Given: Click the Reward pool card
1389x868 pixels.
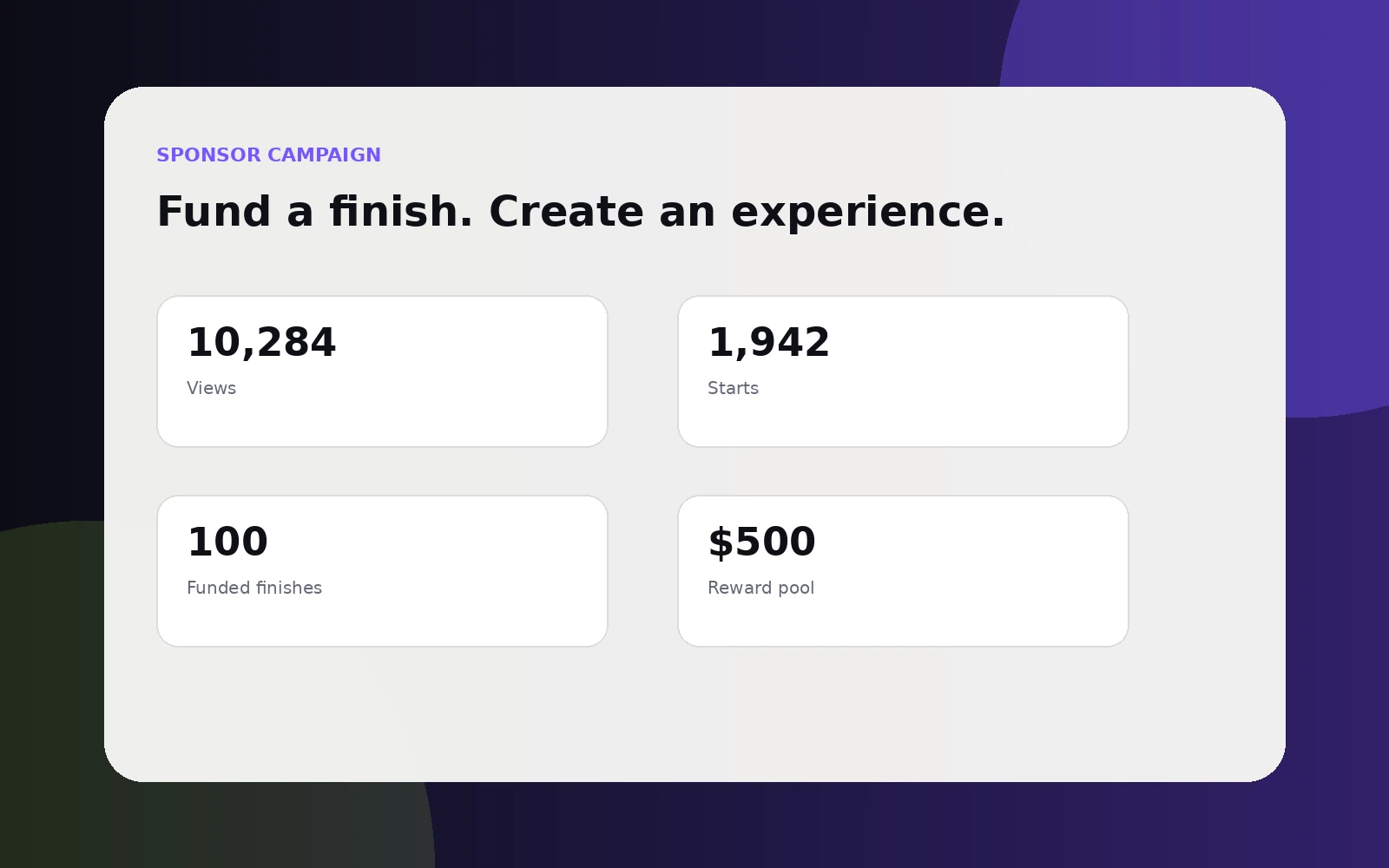Looking at the screenshot, I should click(x=903, y=571).
